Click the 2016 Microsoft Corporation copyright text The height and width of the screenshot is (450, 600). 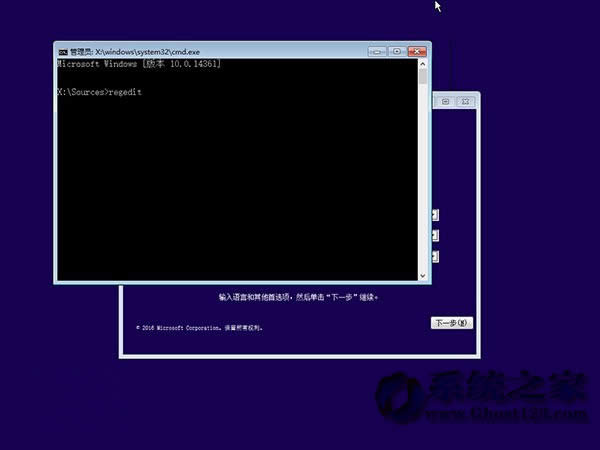(199, 327)
